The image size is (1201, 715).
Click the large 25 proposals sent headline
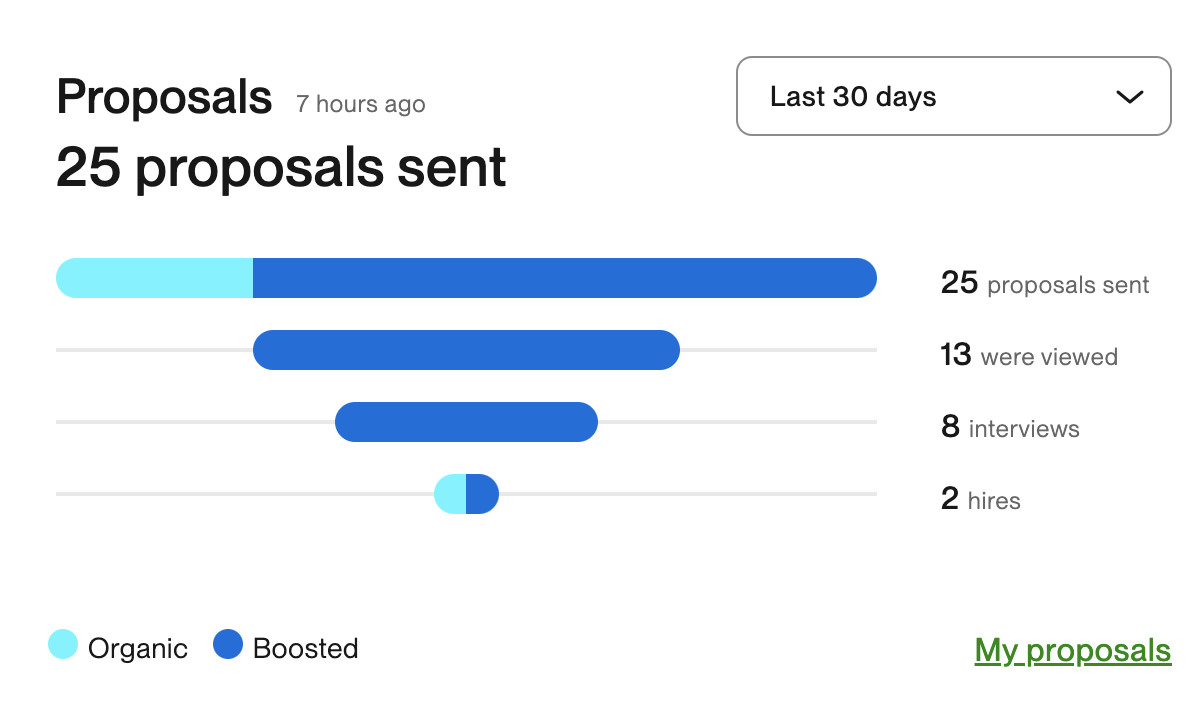click(x=281, y=167)
